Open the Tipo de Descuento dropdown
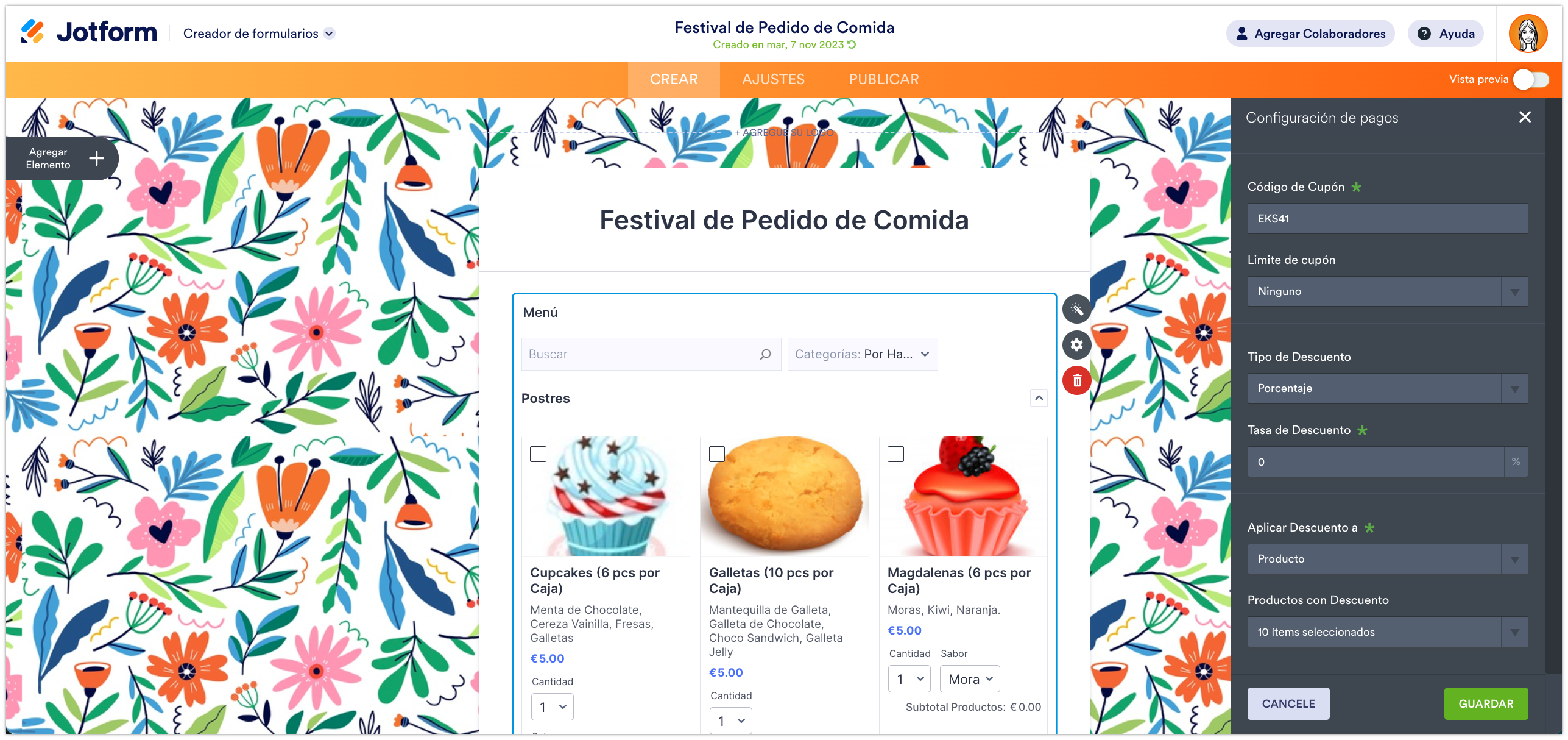Image resolution: width=1568 pixels, height=740 pixels. pos(1387,388)
